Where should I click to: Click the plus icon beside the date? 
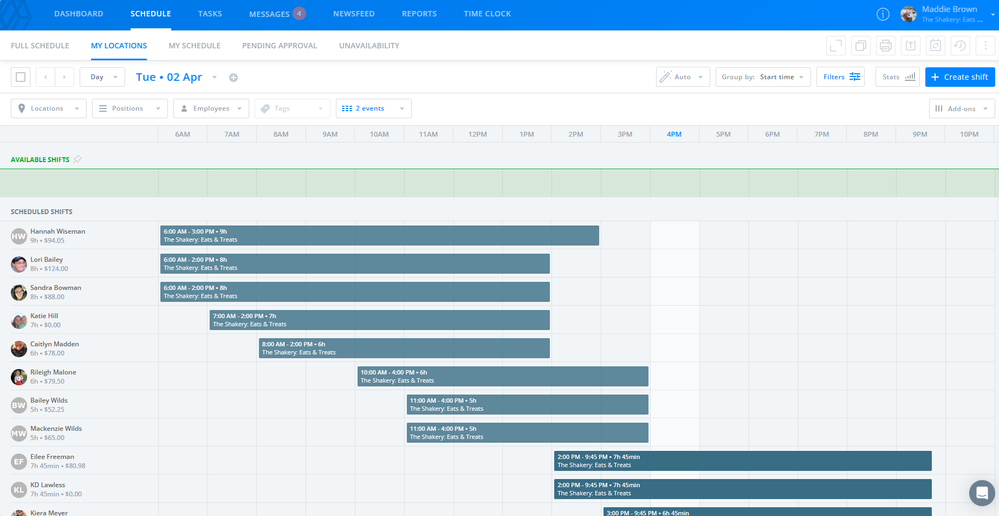pos(233,78)
